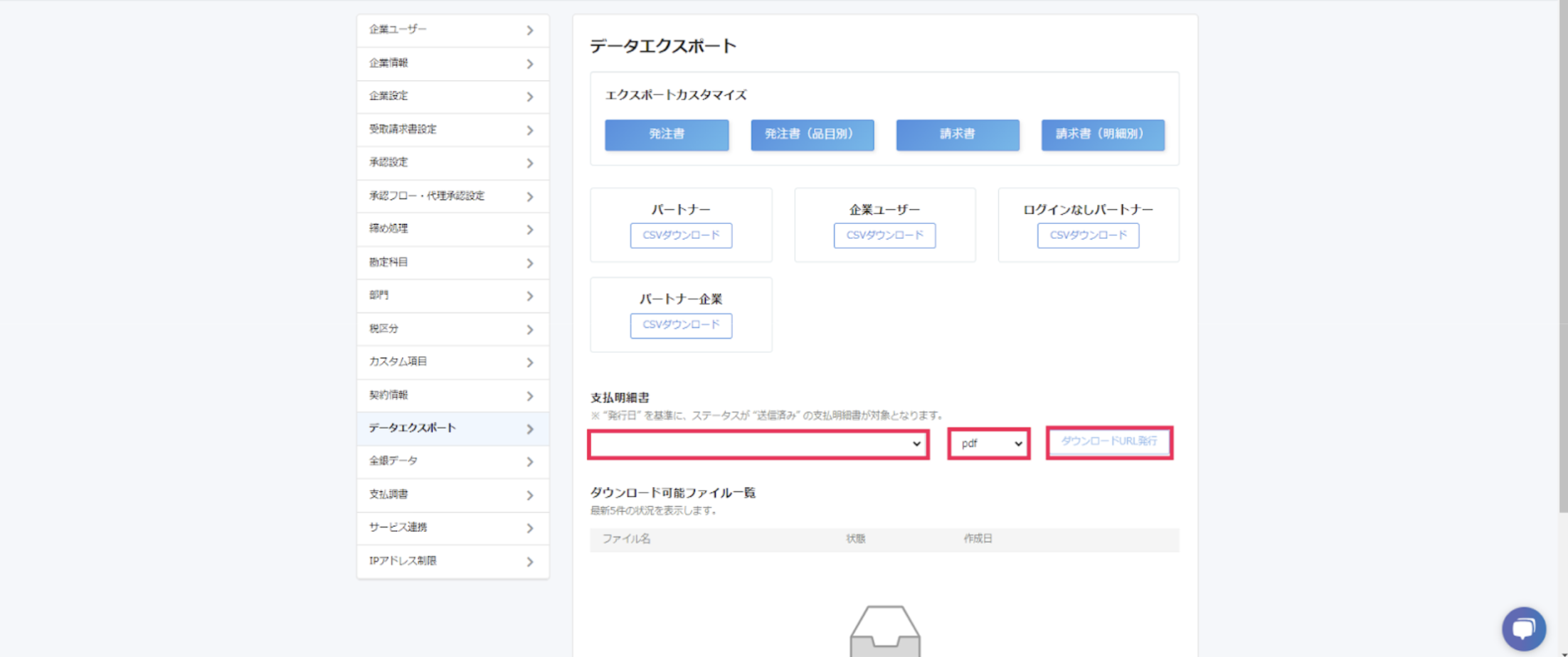Open the 部門 settings menu item

tap(452, 295)
